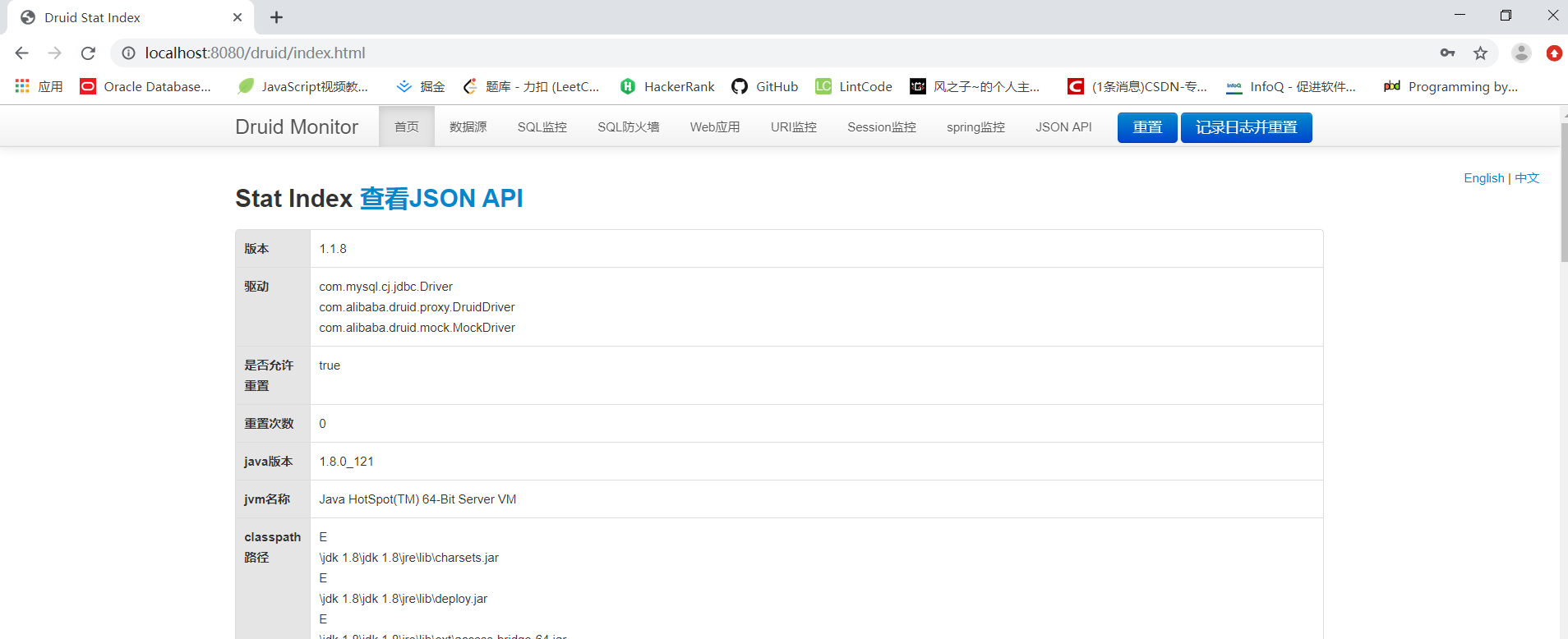
Task: Open the JavaScript video tutorial bookmark
Action: tap(302, 86)
